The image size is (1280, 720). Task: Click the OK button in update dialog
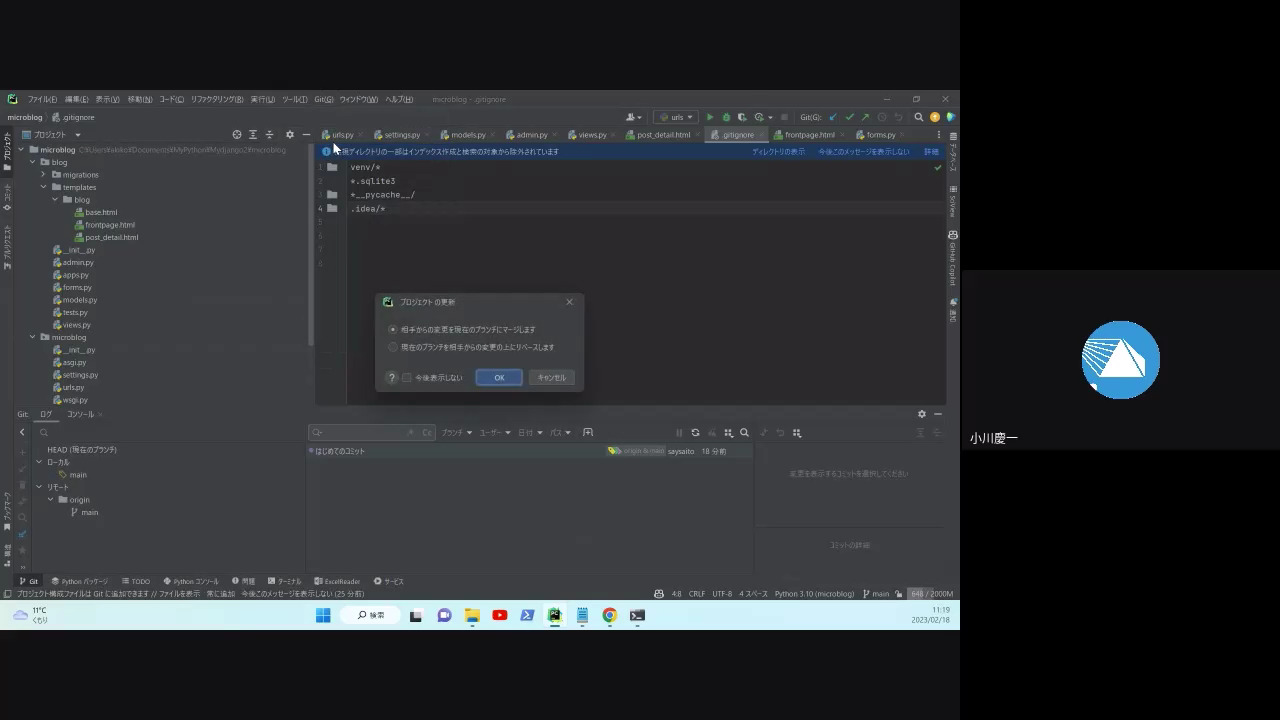pyautogui.click(x=498, y=378)
